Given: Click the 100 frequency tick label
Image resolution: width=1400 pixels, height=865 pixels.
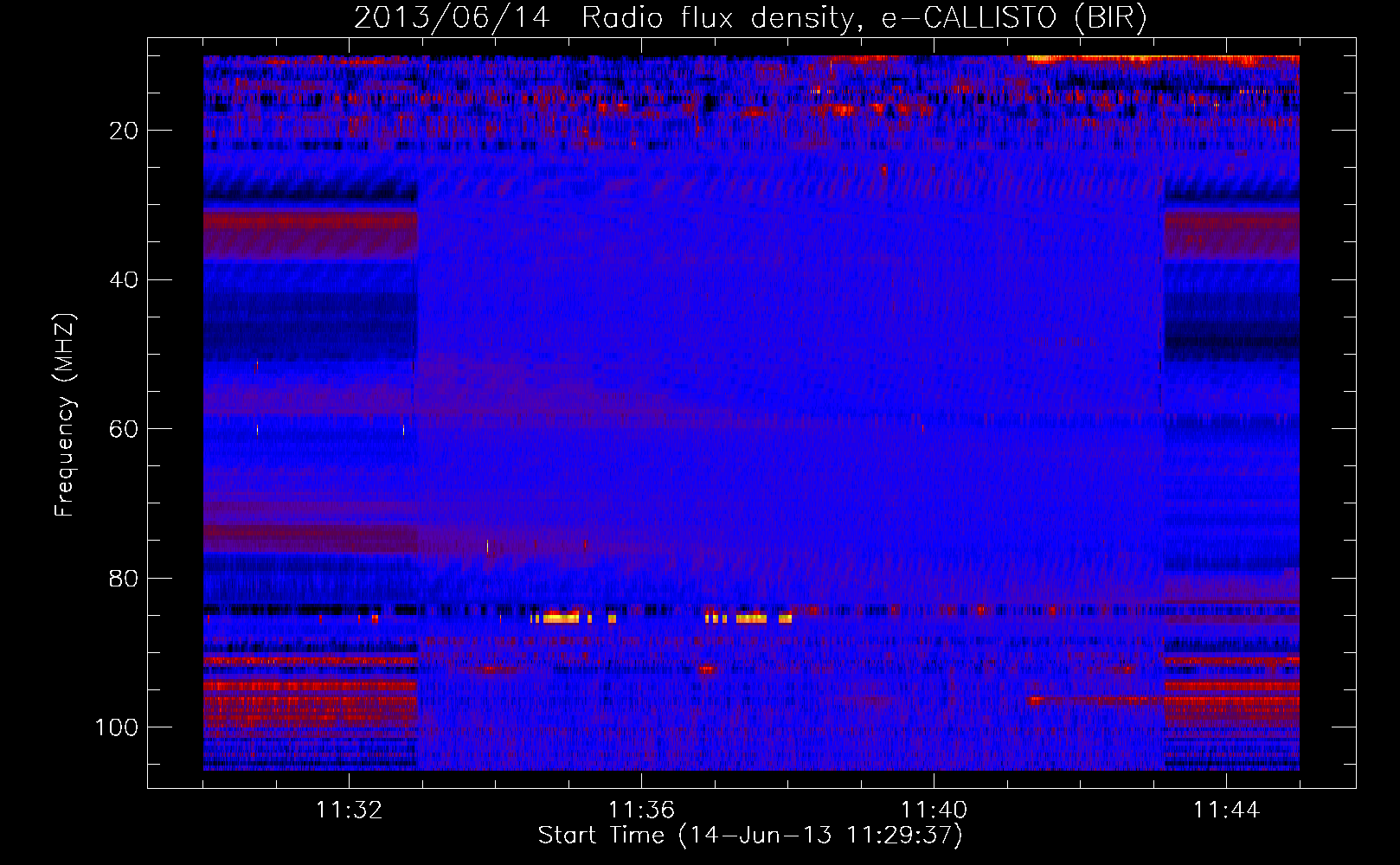Looking at the screenshot, I should (117, 727).
